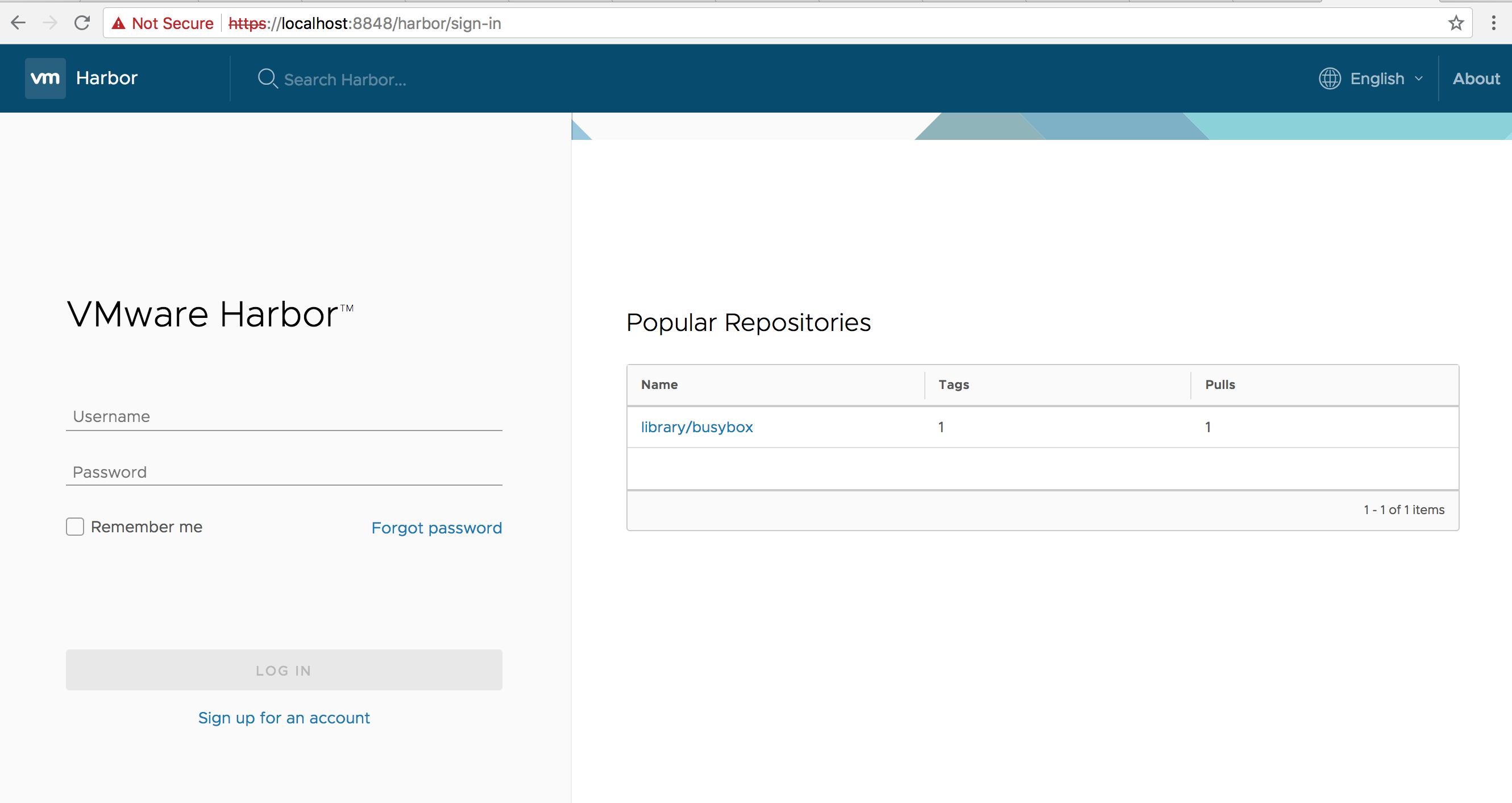This screenshot has height=803, width=1512.
Task: Click the Username input field
Action: point(284,416)
